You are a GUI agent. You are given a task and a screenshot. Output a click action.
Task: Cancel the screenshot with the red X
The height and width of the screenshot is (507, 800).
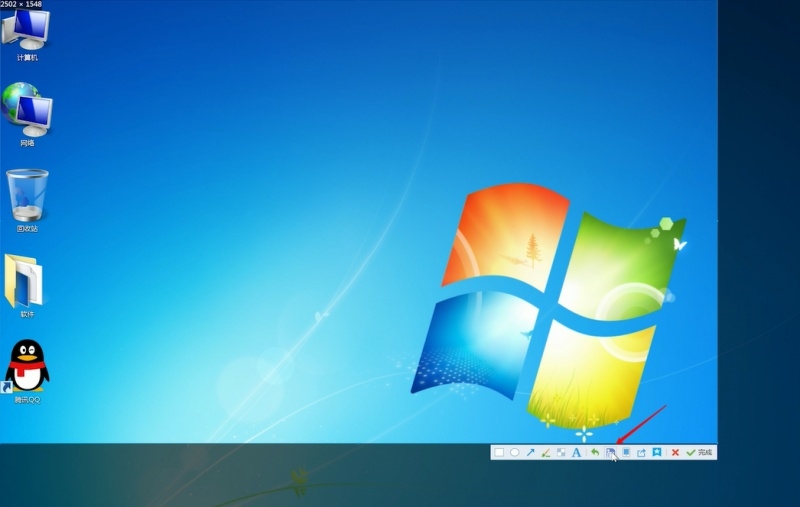[x=675, y=452]
